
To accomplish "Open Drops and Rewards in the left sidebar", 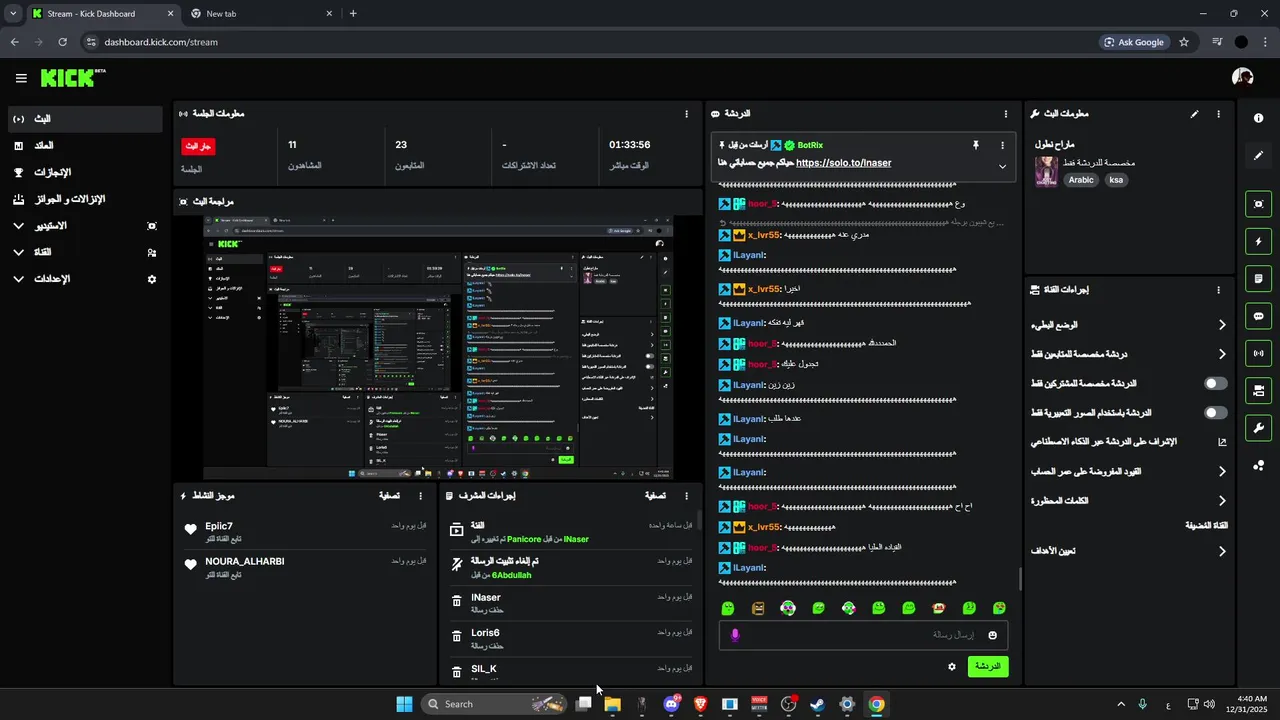I will [x=84, y=199].
